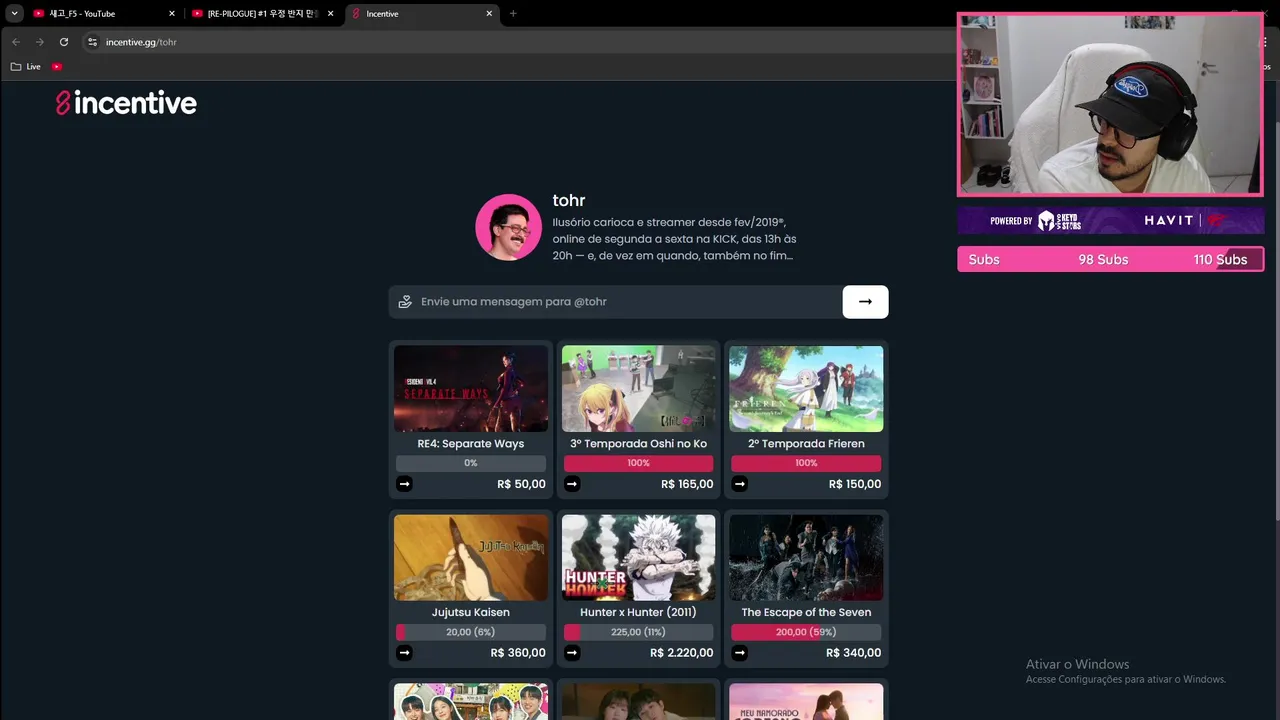
Task: Close the RE-PILOGUE tab
Action: tap(330, 14)
